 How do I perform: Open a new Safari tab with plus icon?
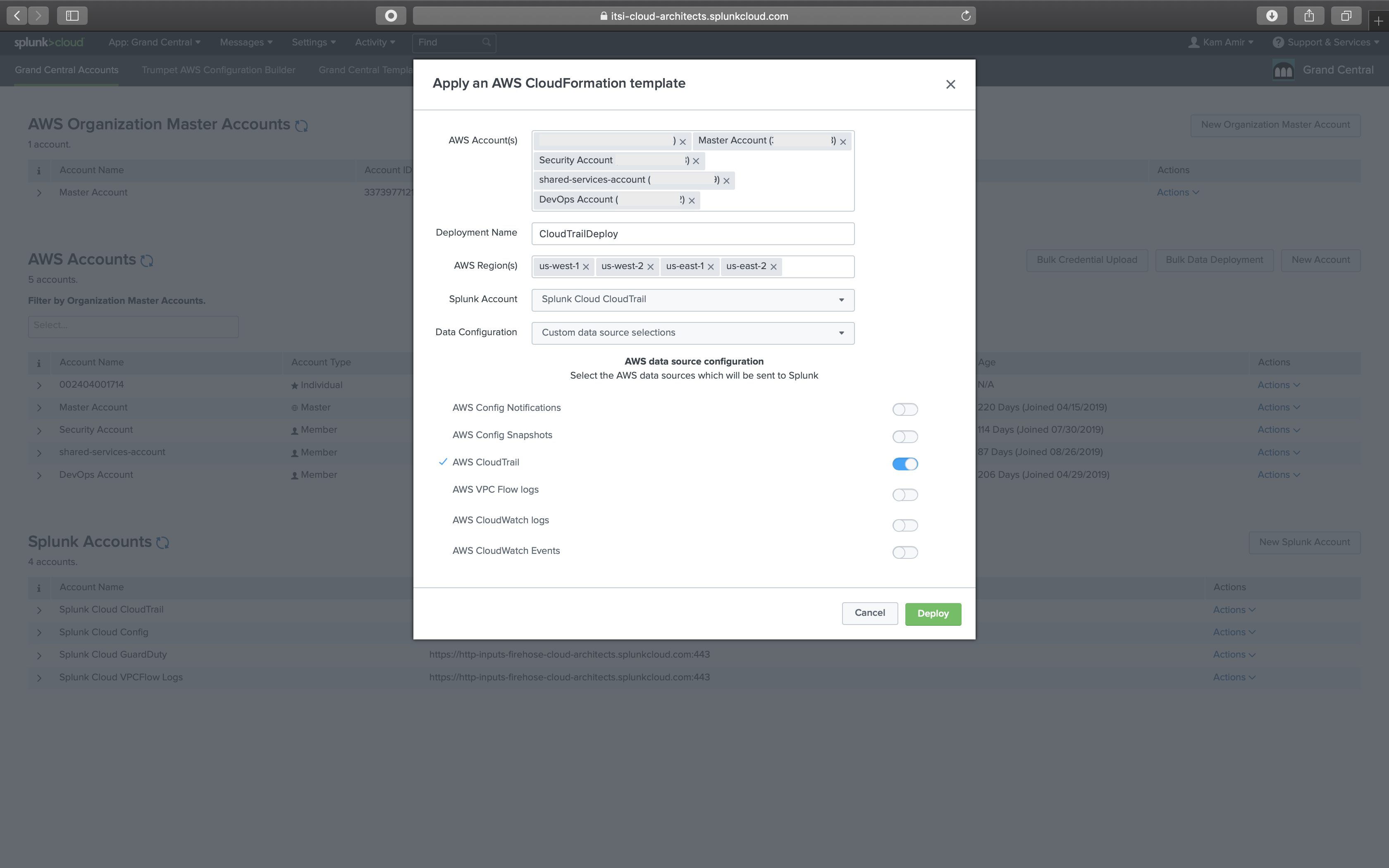point(1378,21)
